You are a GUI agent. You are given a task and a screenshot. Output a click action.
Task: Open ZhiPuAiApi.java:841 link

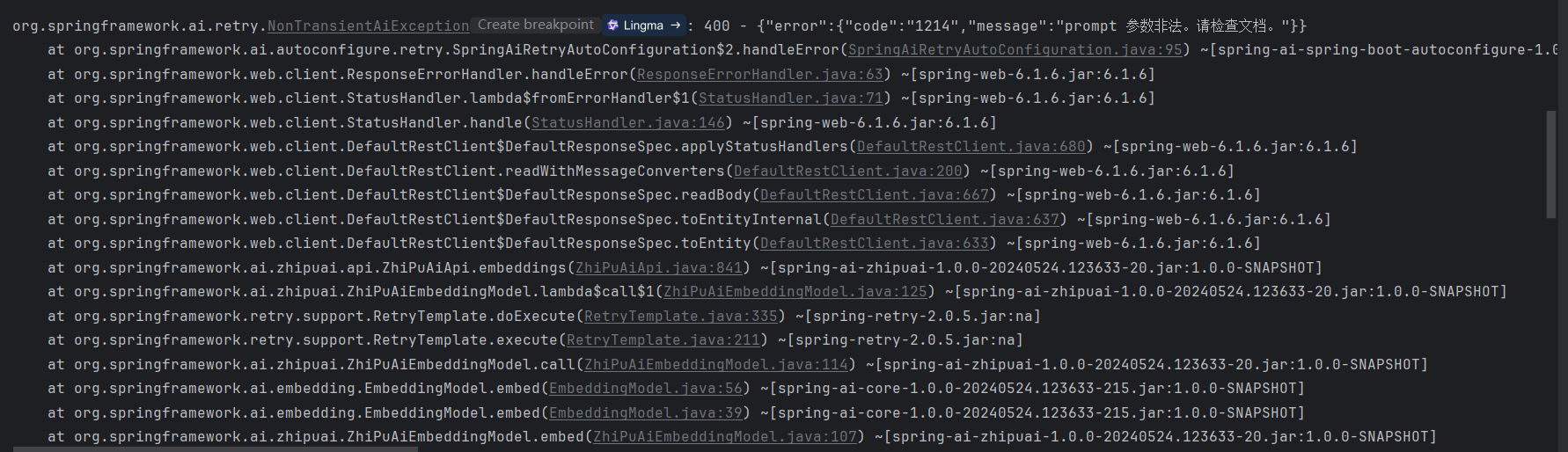click(x=659, y=268)
